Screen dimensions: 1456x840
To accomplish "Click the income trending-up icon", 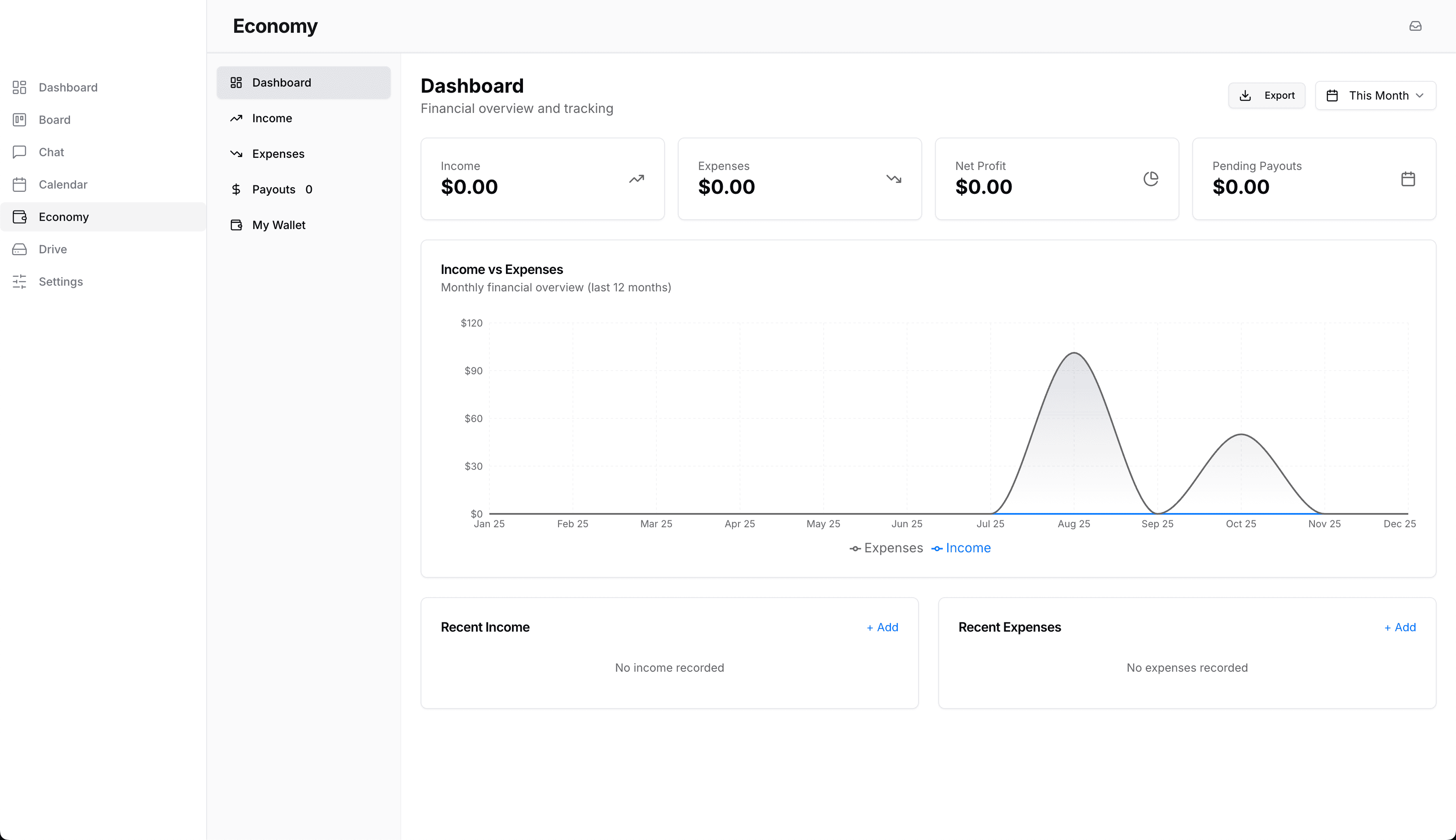I will pos(636,179).
